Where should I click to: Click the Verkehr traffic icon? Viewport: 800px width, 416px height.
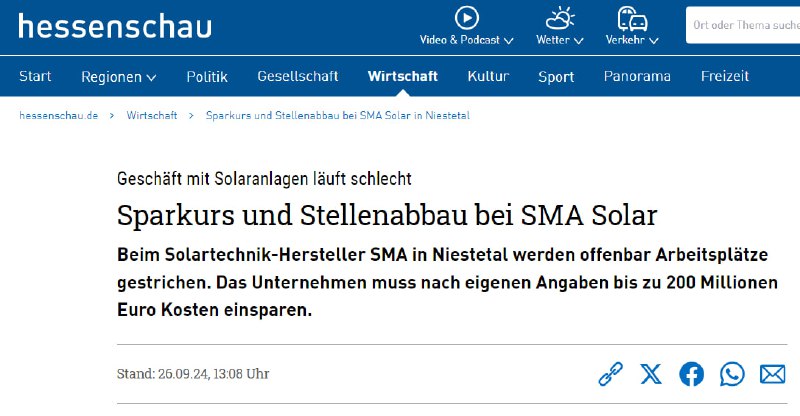(632, 18)
